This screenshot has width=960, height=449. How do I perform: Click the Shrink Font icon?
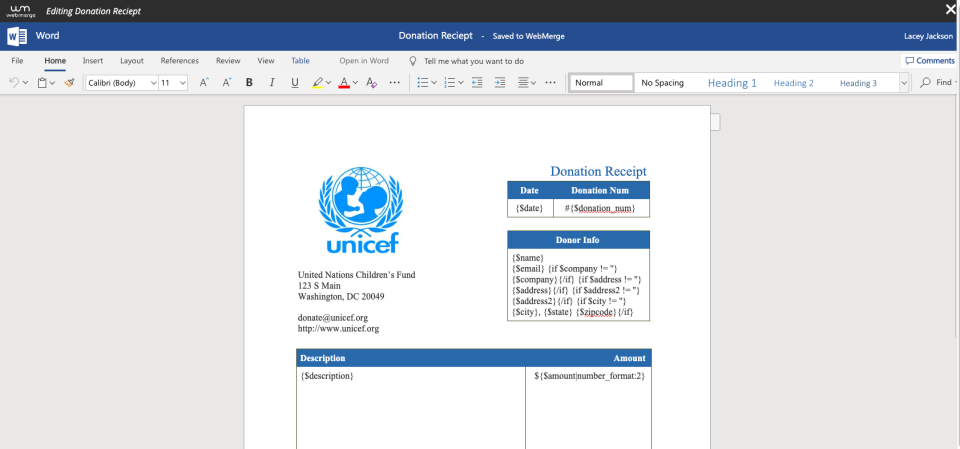click(x=227, y=82)
